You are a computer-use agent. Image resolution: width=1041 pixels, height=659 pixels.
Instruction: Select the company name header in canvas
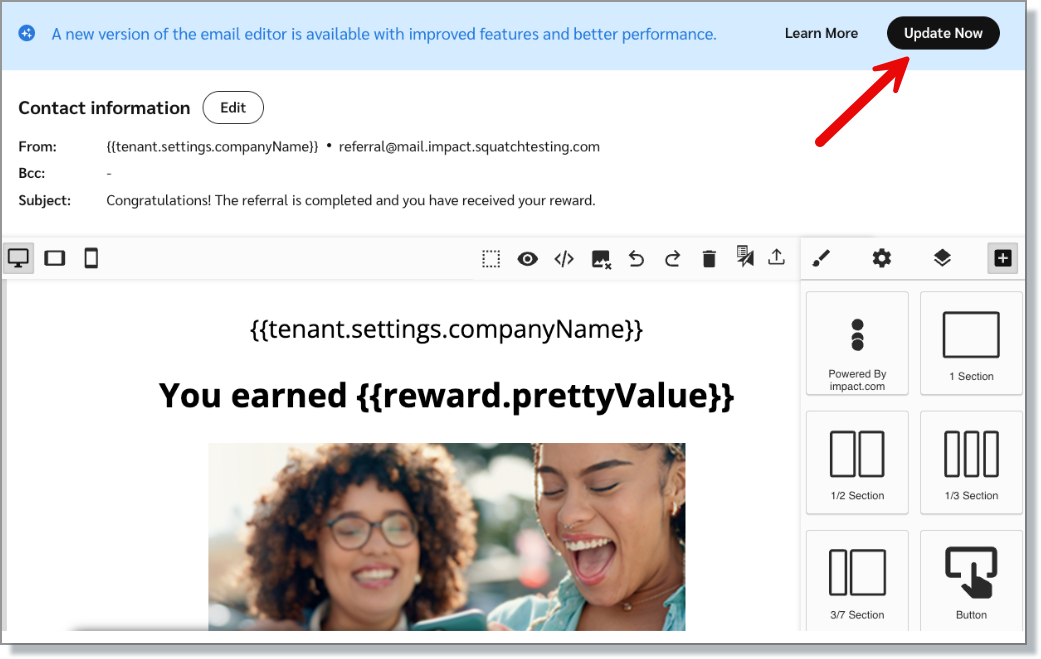(446, 329)
